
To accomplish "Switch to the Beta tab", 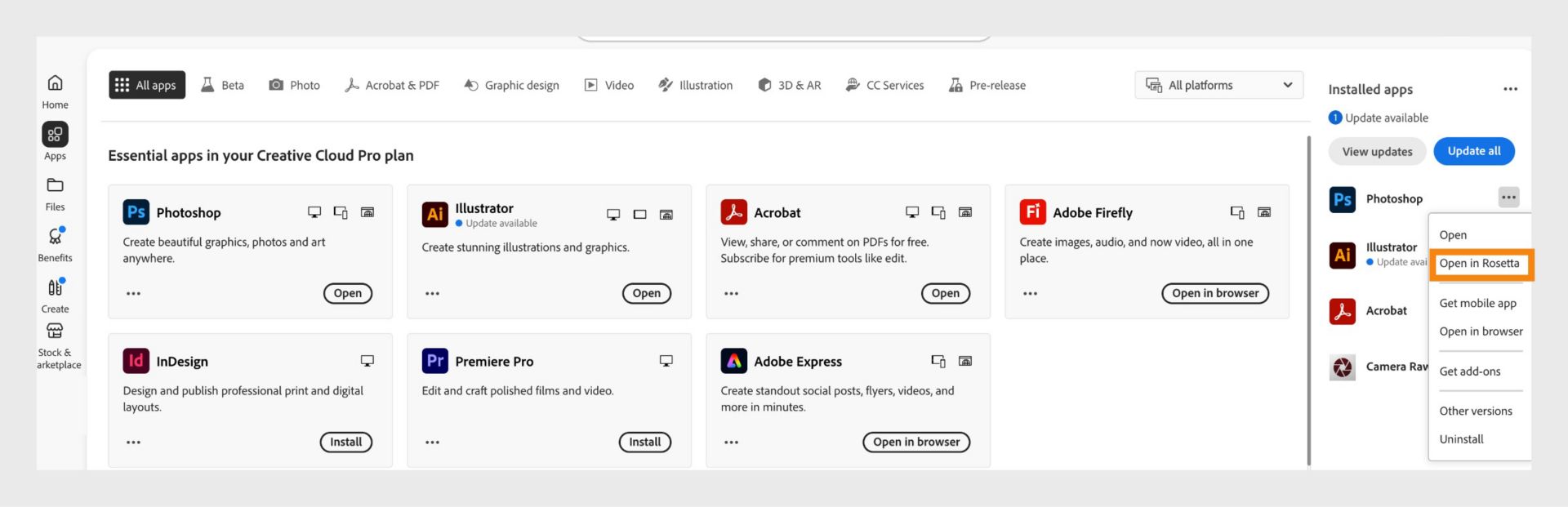I will tap(222, 85).
